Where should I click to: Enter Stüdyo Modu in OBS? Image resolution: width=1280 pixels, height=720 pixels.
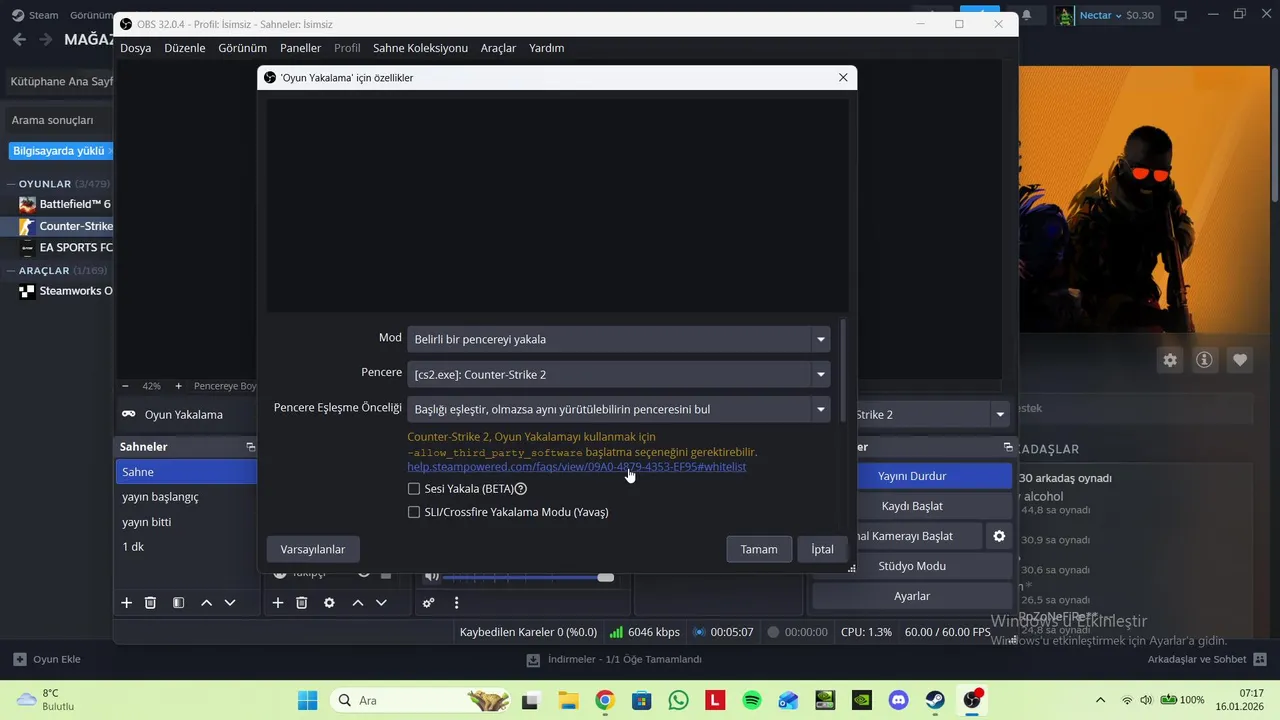pyautogui.click(x=912, y=566)
